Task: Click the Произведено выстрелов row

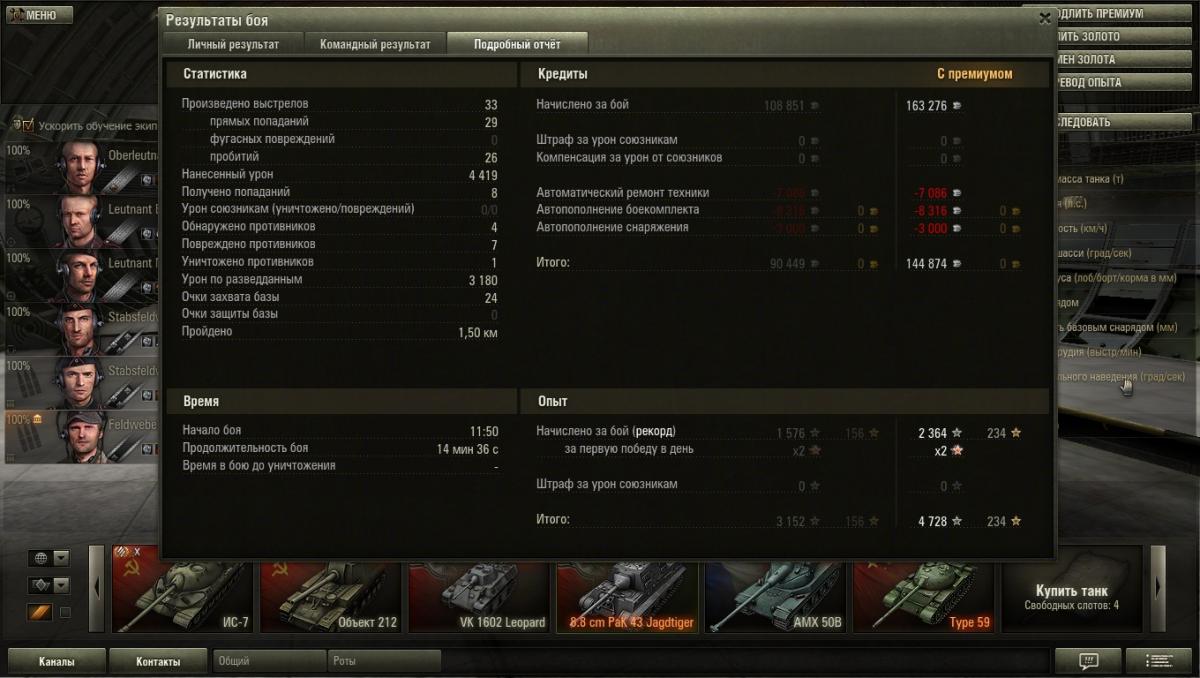Action: [x=340, y=104]
